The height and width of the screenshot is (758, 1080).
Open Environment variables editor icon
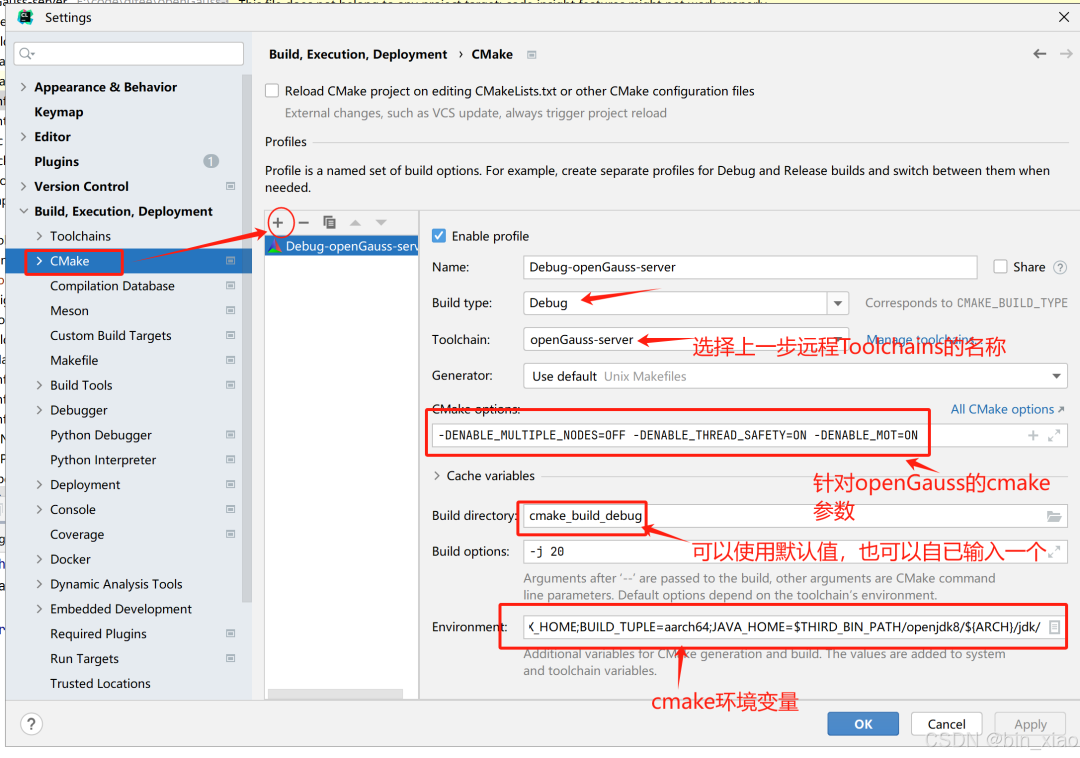click(1054, 627)
